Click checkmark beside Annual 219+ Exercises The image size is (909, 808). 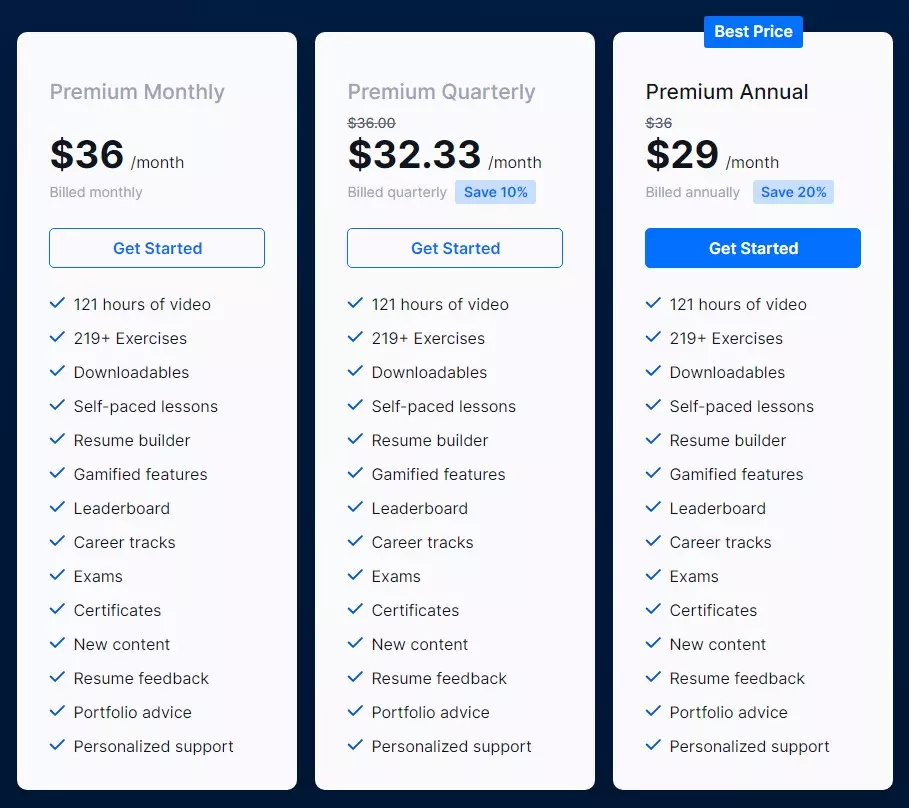point(653,337)
